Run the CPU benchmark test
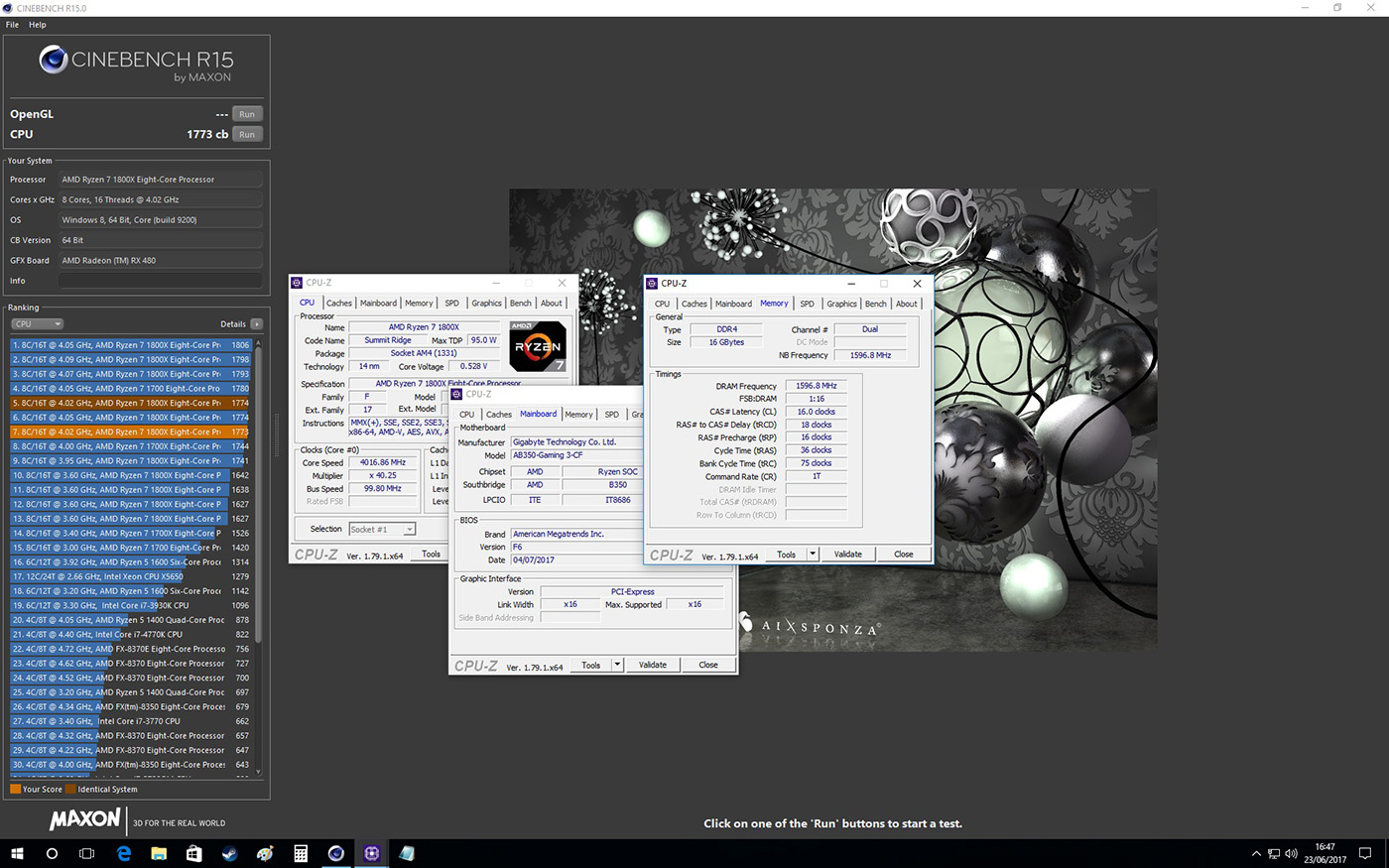 [x=247, y=134]
